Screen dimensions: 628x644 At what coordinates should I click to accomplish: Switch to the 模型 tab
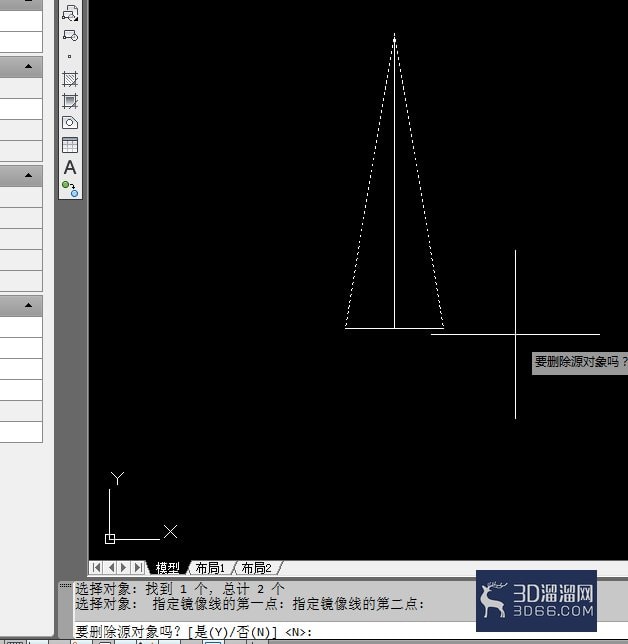(168, 568)
